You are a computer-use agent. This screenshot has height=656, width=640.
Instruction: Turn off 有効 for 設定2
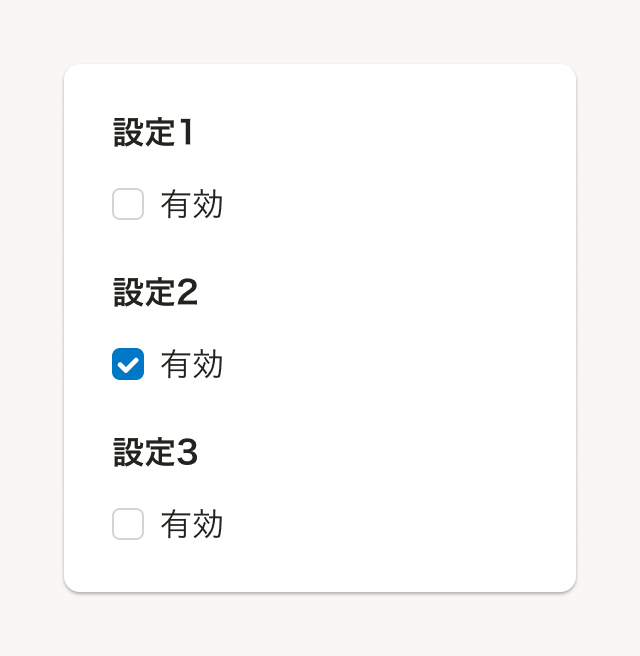pyautogui.click(x=128, y=364)
